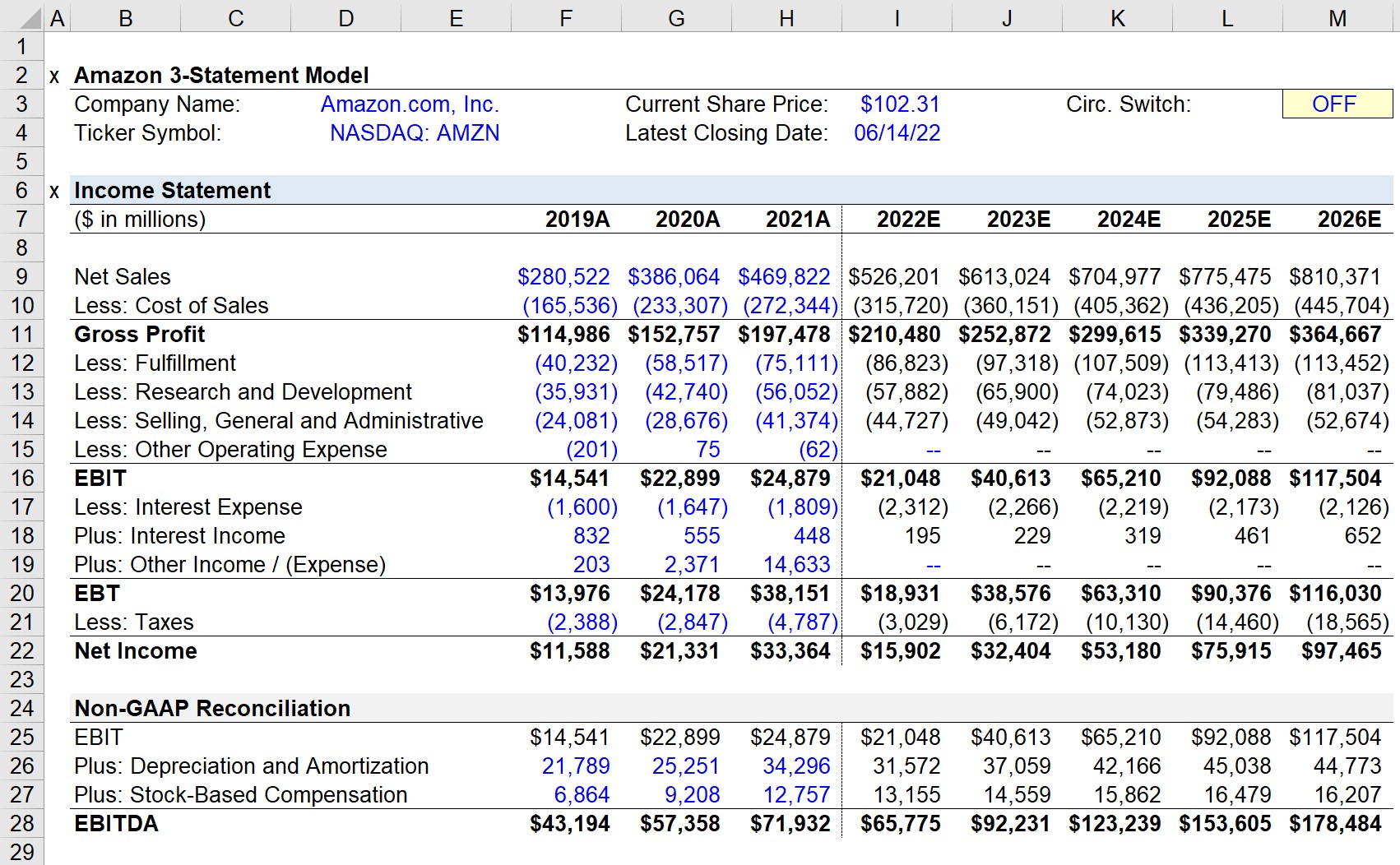
Task: Click Less: Selling, General and Administrative label
Action: point(279,421)
